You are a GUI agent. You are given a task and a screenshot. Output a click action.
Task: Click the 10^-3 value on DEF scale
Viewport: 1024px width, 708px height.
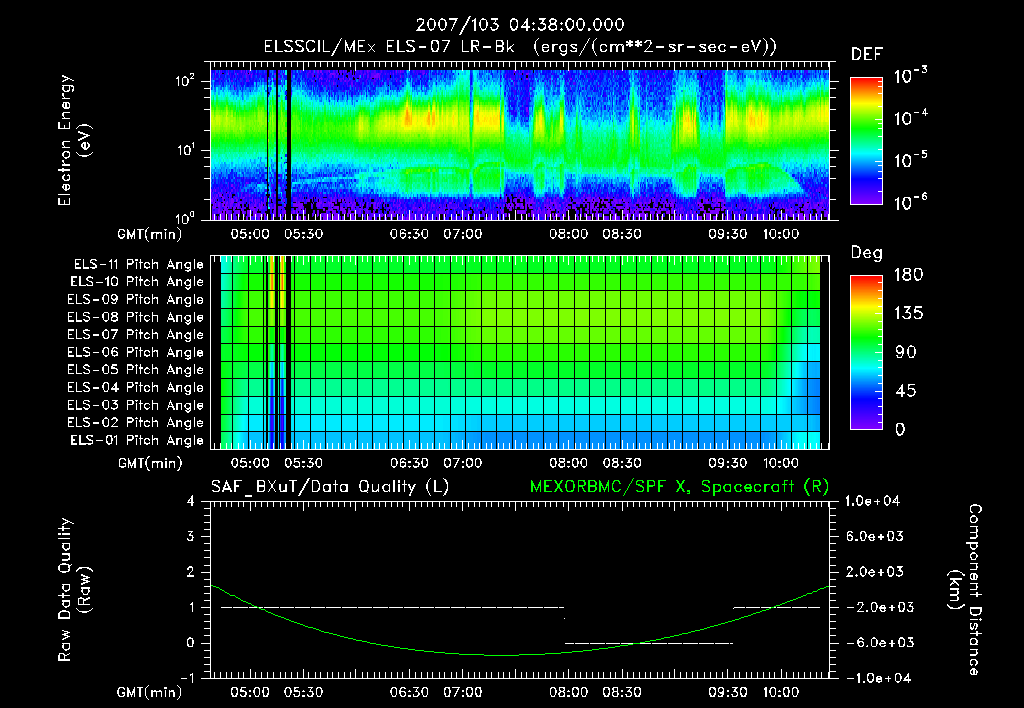[910, 76]
